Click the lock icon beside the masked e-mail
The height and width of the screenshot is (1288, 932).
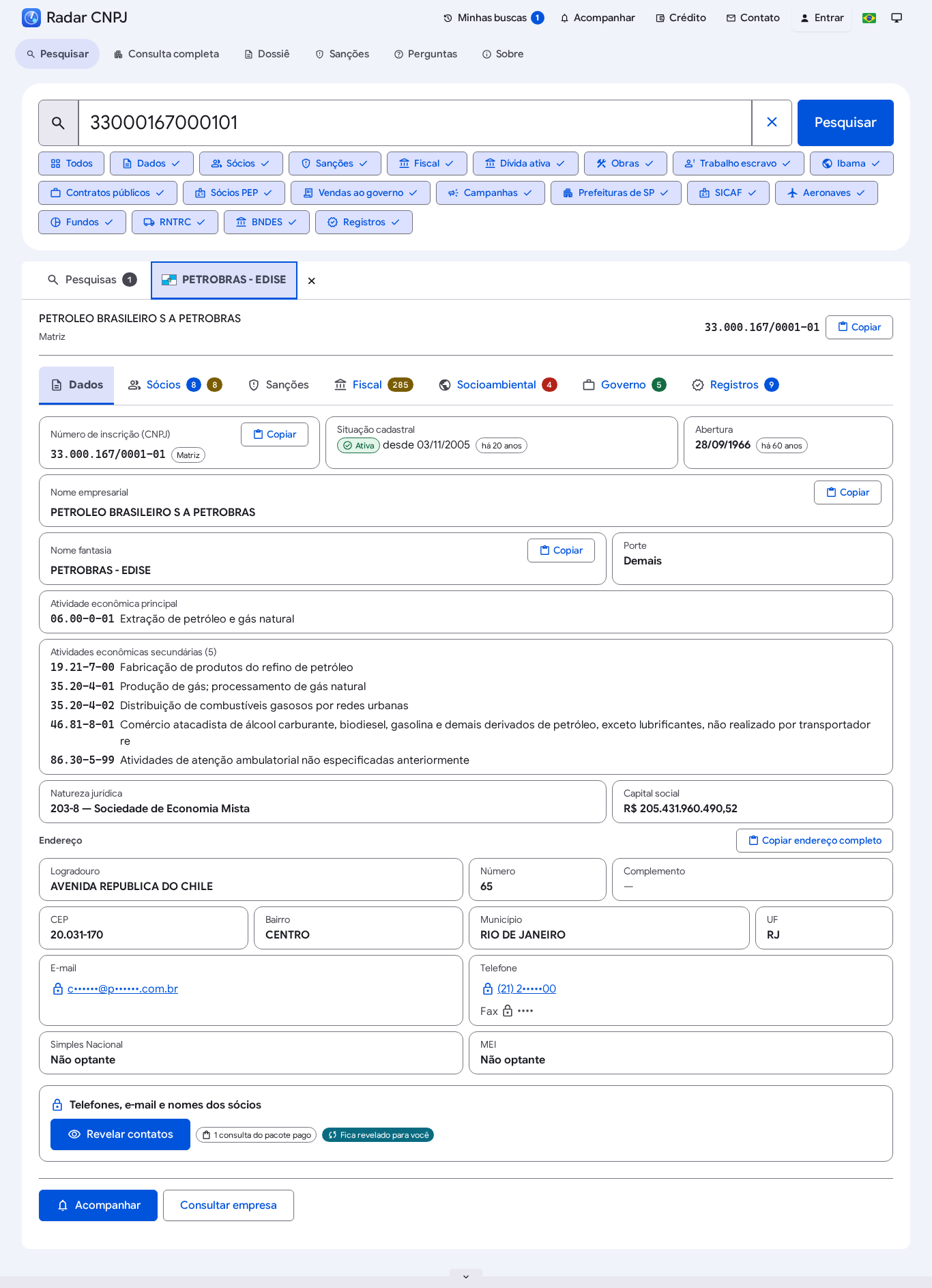point(58,988)
